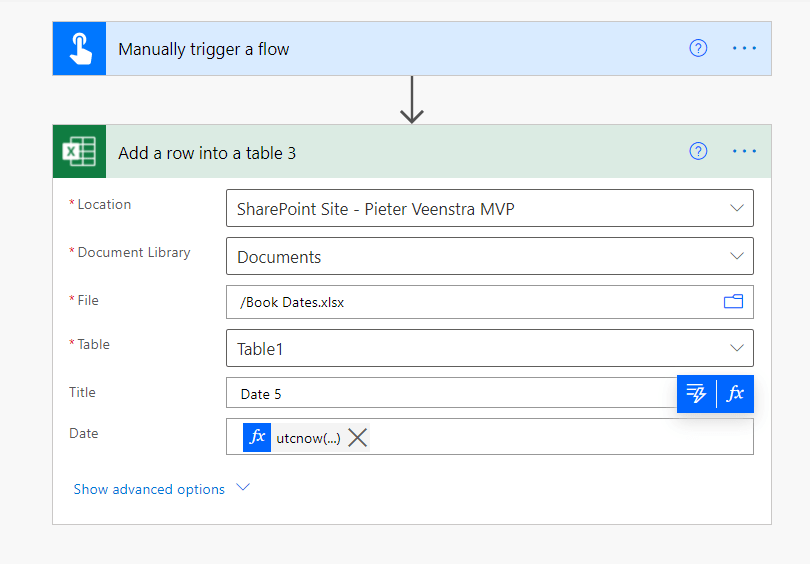
Task: Remove the utcnow expression token
Action: pyautogui.click(x=357, y=438)
